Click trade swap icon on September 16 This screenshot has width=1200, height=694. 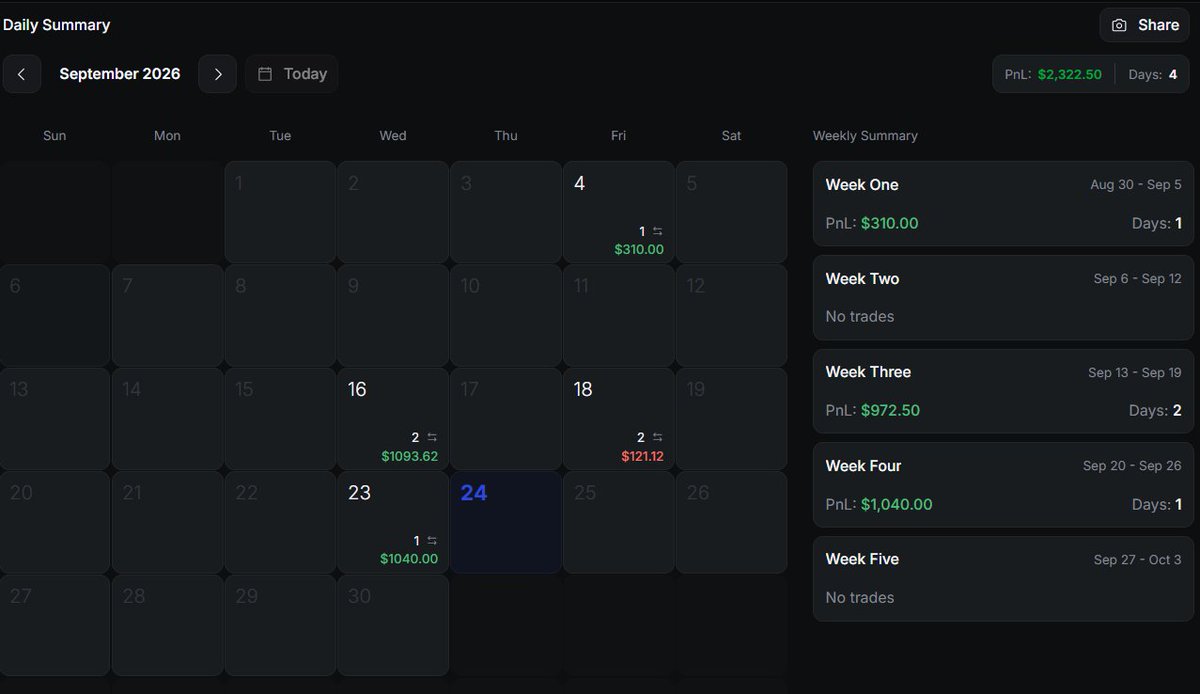432,437
